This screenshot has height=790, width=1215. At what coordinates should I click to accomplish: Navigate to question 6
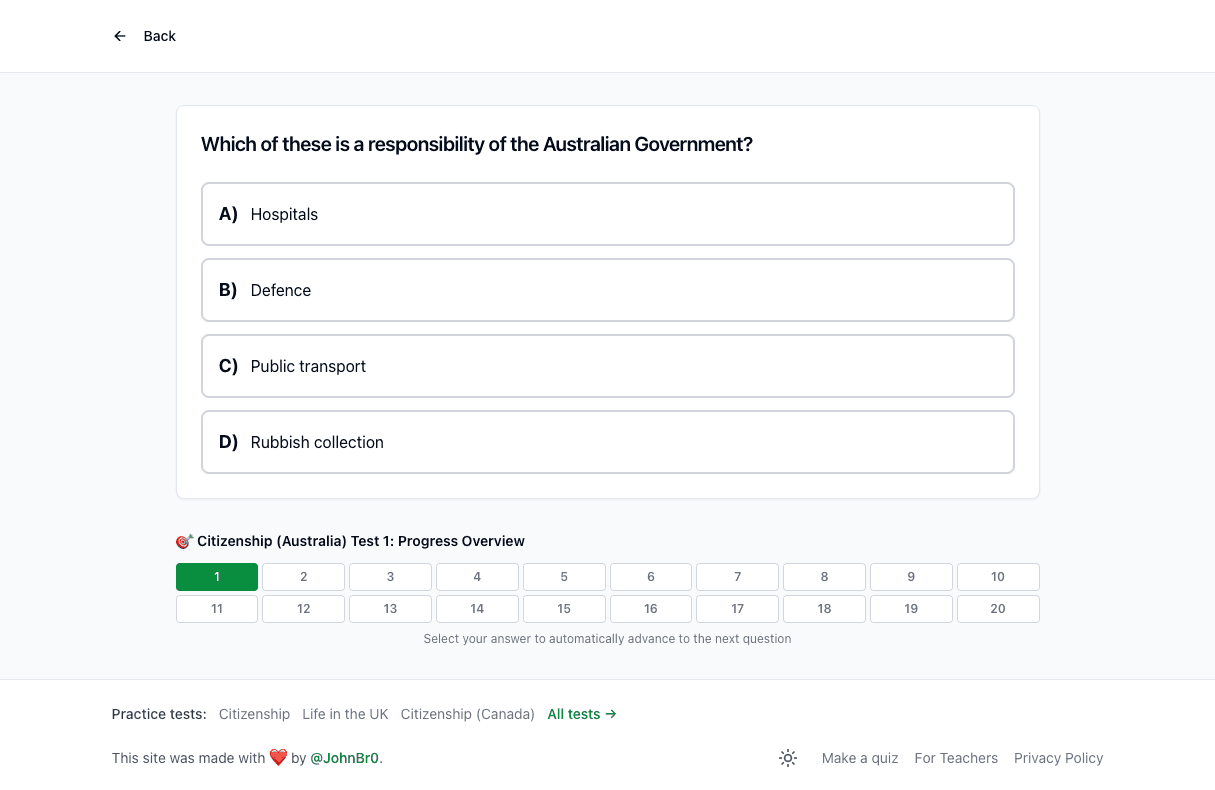pyautogui.click(x=651, y=577)
